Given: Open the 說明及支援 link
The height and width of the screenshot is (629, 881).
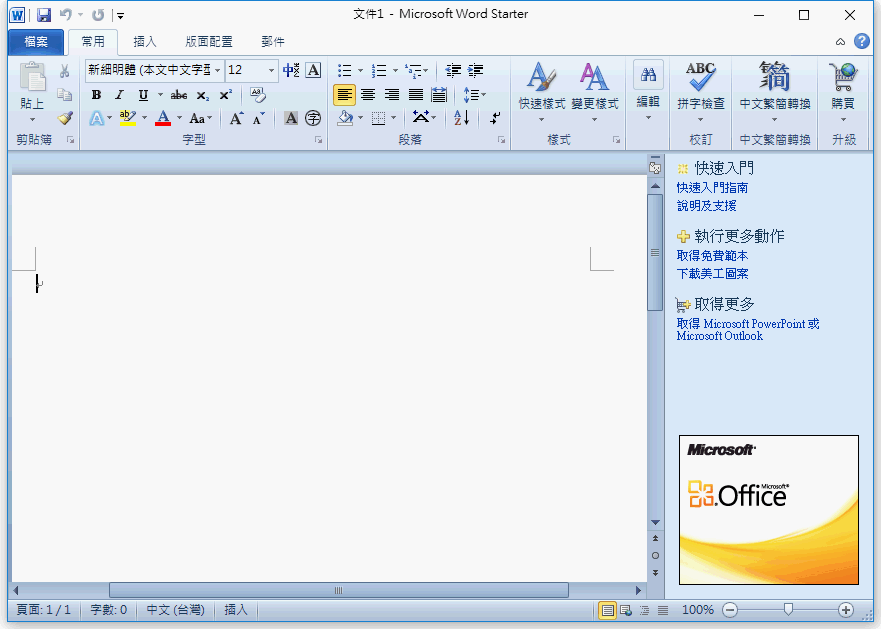Looking at the screenshot, I should 706,206.
